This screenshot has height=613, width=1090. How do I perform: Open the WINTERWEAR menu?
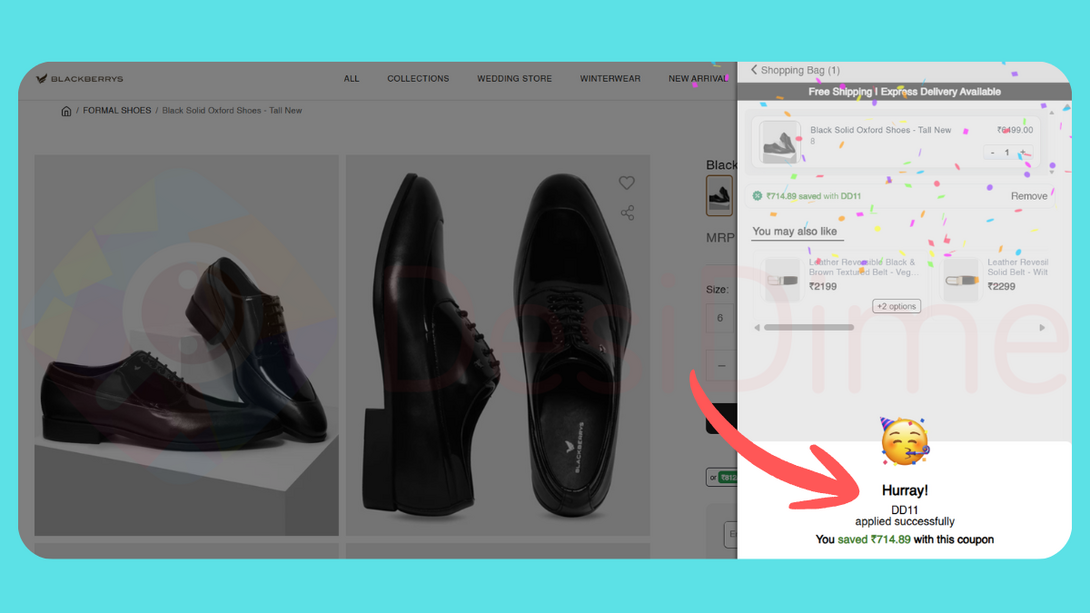click(610, 79)
